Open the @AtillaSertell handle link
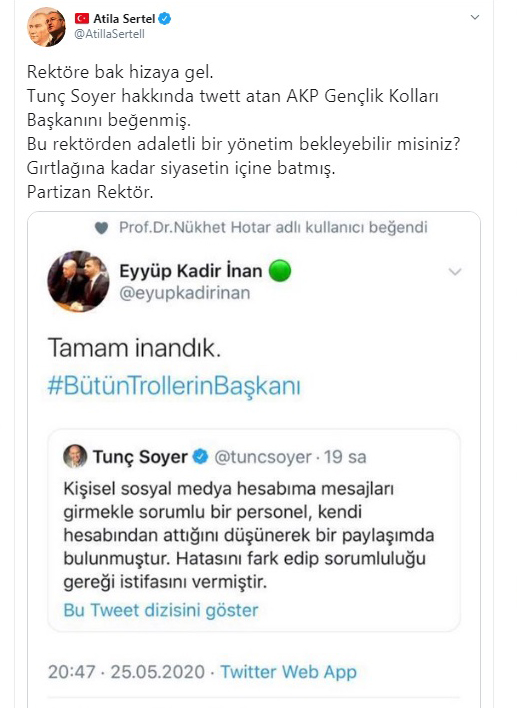Image resolution: width=517 pixels, height=708 pixels. click(x=109, y=34)
